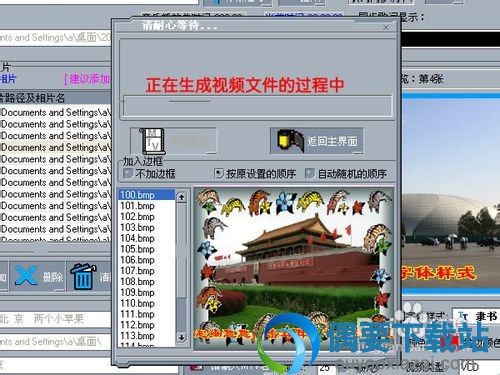Click the 返回主界面 button label
This screenshot has width=500, height=375.
pos(332,141)
